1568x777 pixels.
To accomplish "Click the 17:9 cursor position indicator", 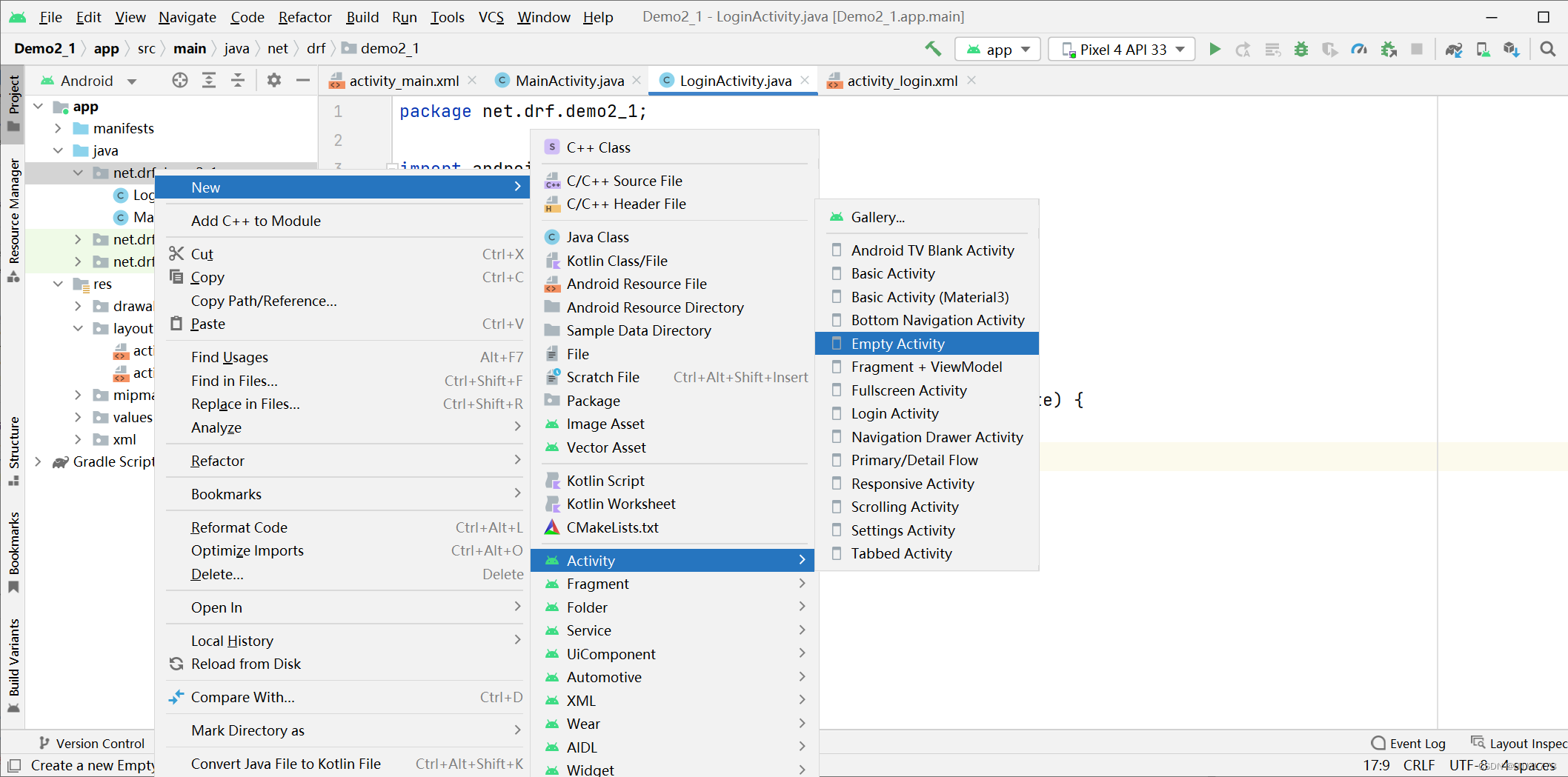I will 1376,765.
